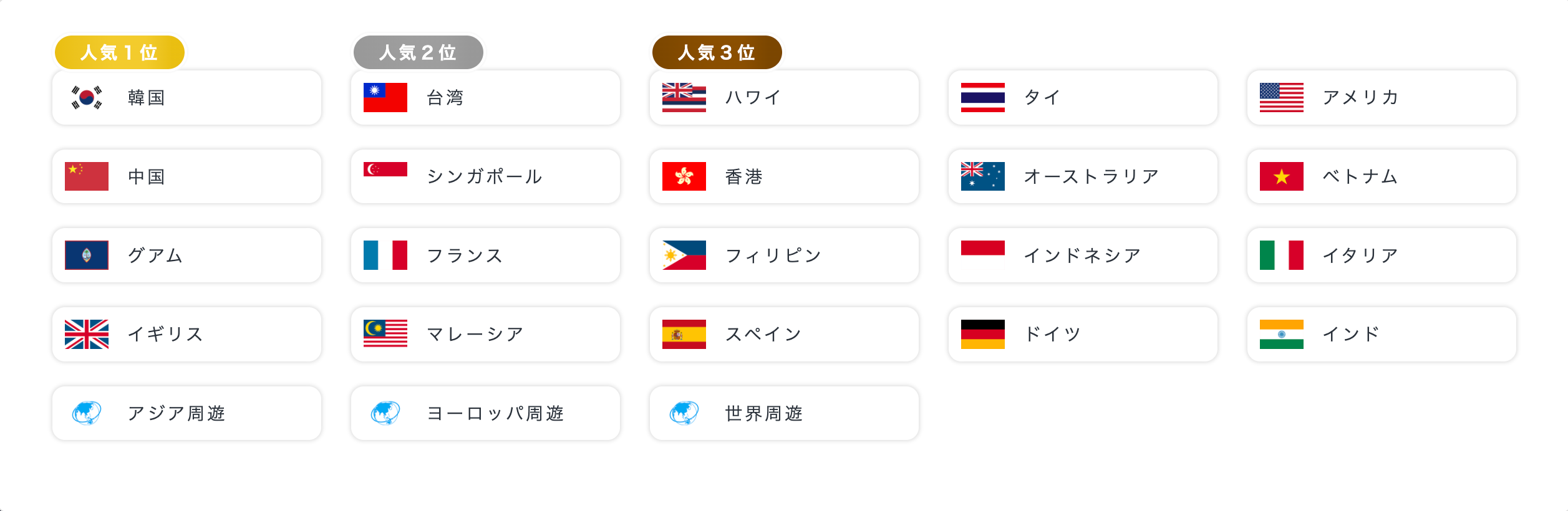Screen dimensions: 1568x511
Task: Click the Malaysia flag icon
Action: [385, 334]
